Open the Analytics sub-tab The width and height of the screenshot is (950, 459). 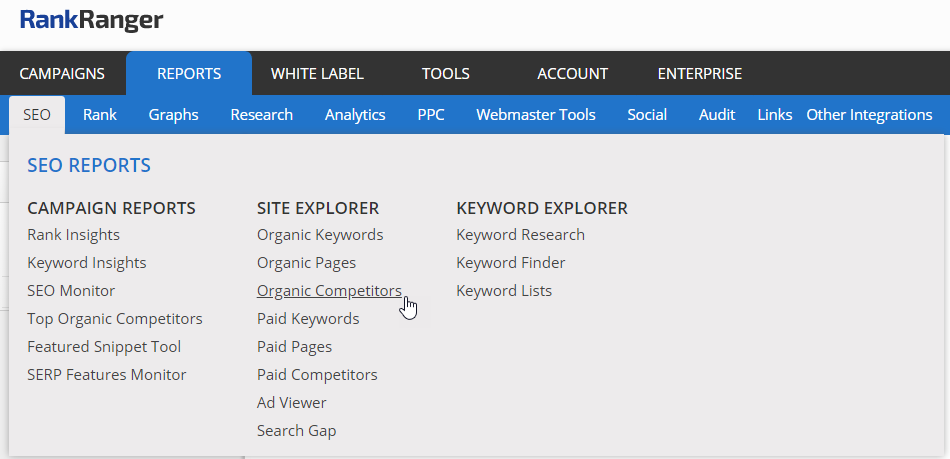click(355, 115)
